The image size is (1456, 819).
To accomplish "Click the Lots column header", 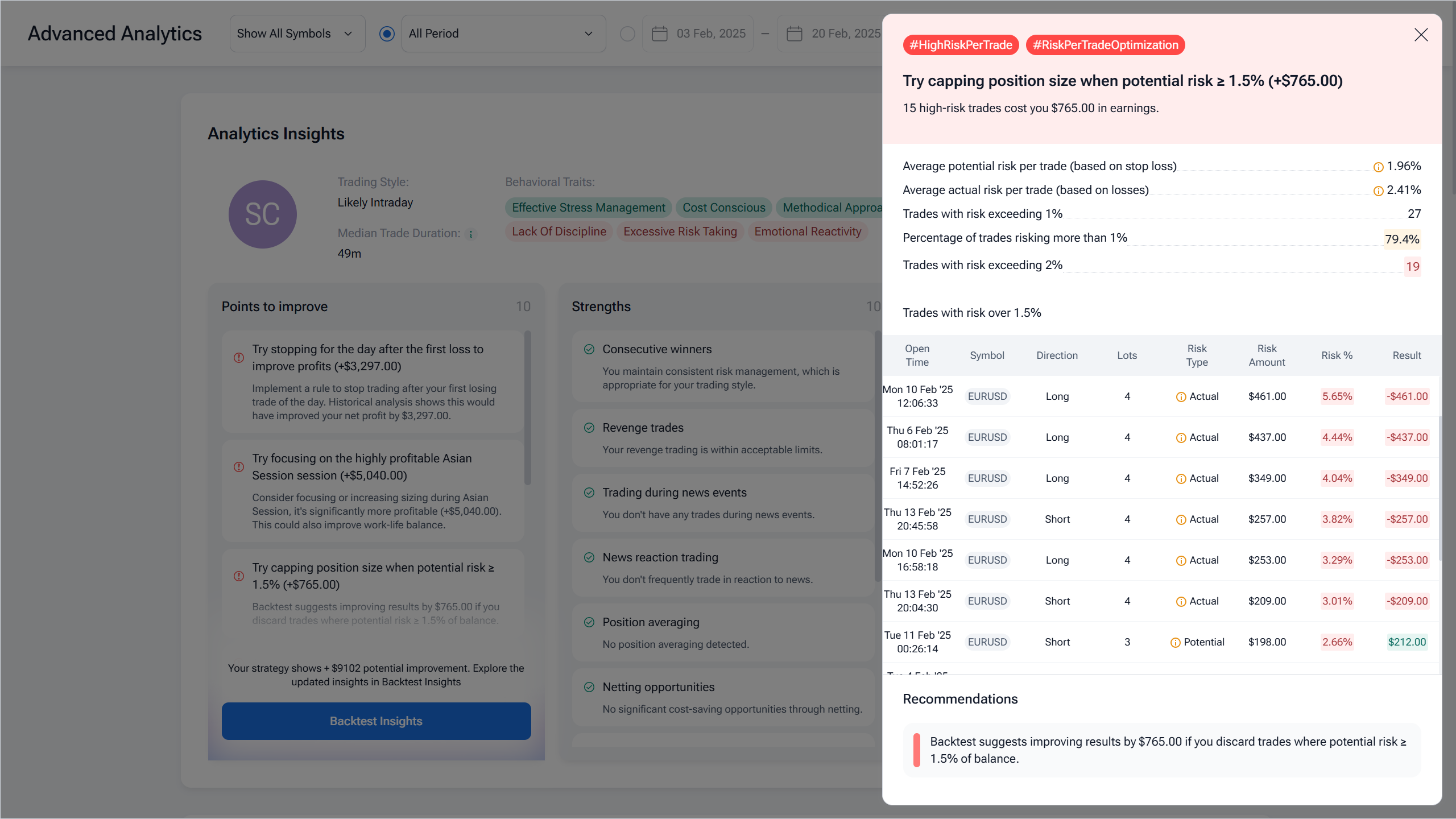I will click(1127, 355).
